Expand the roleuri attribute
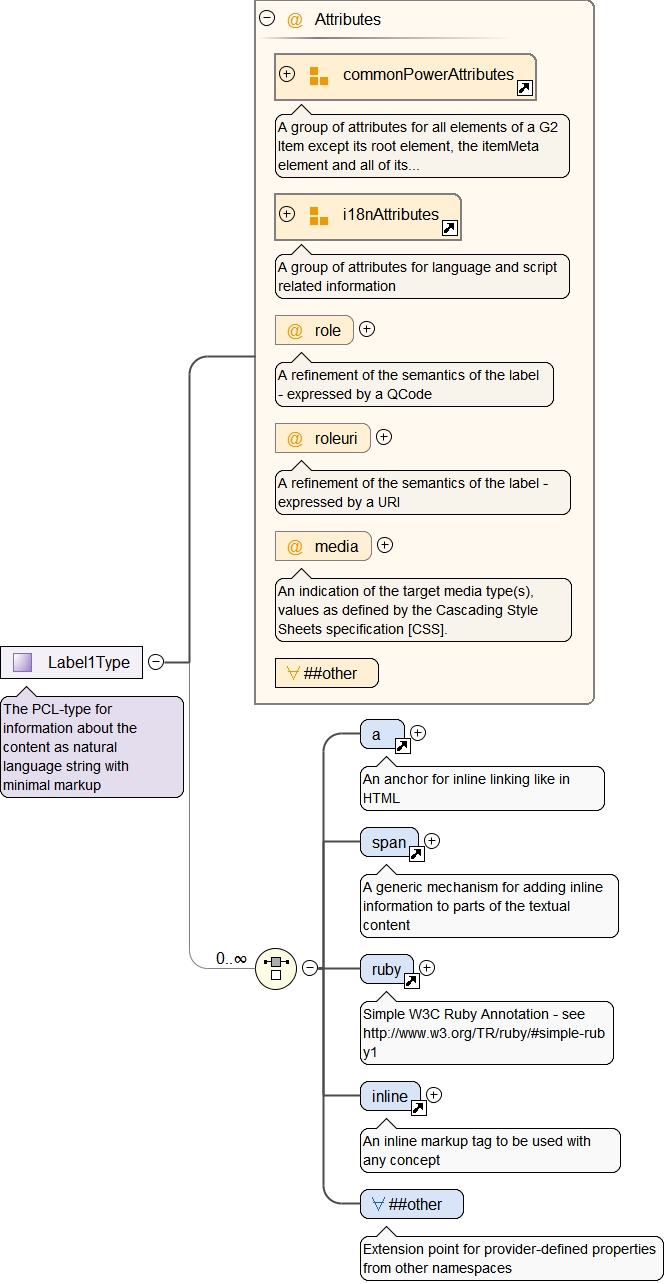 (x=384, y=437)
